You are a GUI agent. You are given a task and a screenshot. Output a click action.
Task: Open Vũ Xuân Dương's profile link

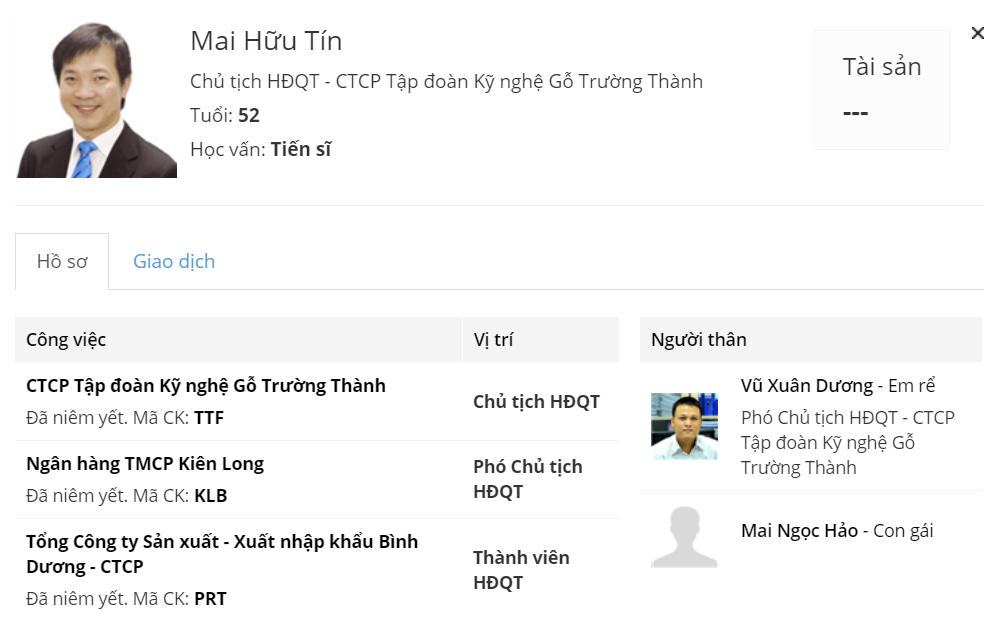(x=808, y=386)
